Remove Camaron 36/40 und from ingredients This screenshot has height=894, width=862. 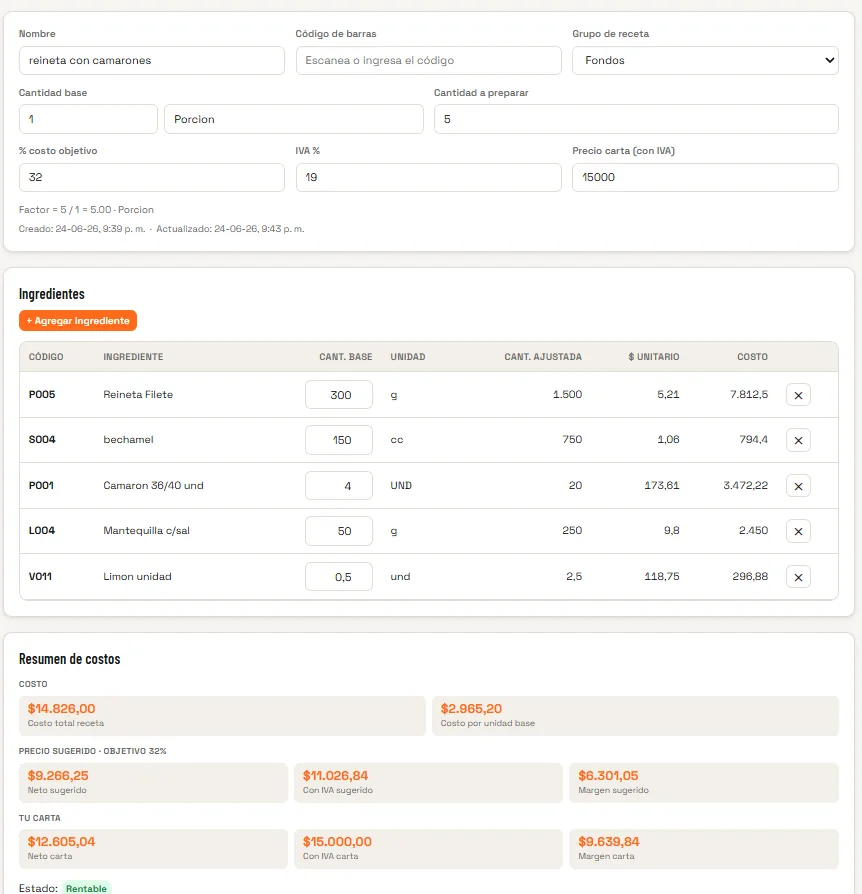pos(798,486)
